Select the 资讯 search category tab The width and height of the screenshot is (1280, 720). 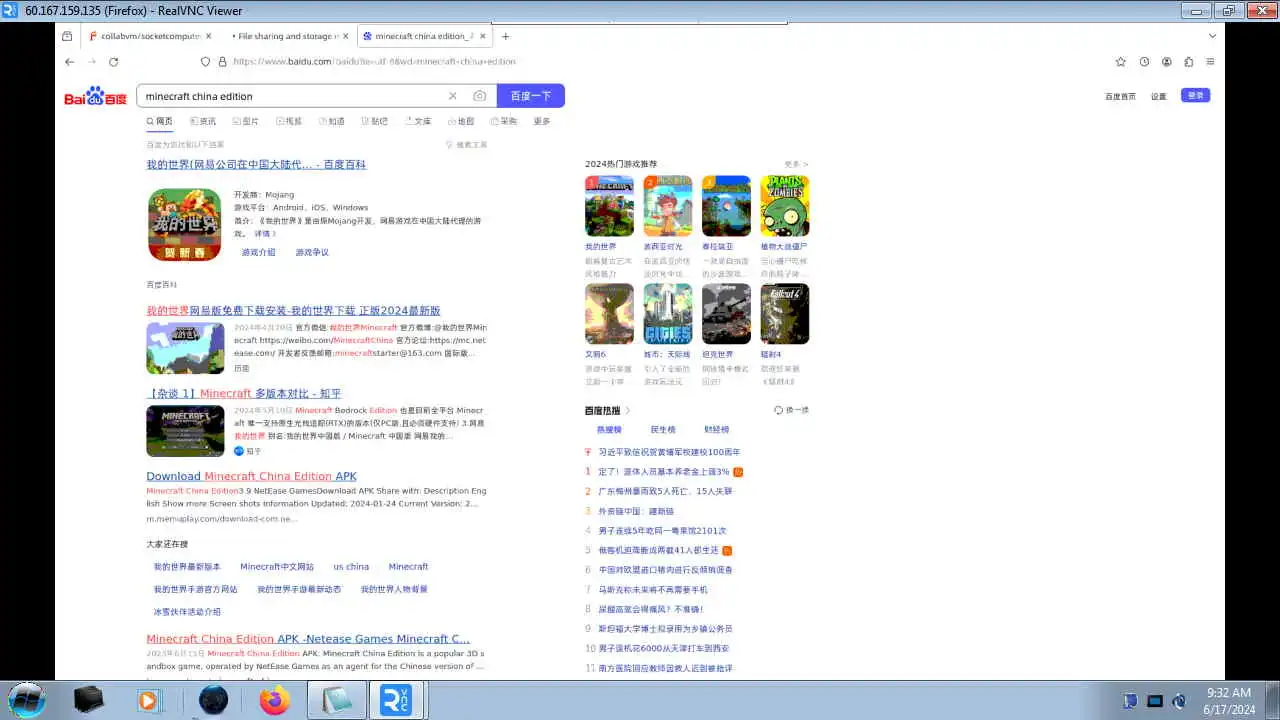203,121
